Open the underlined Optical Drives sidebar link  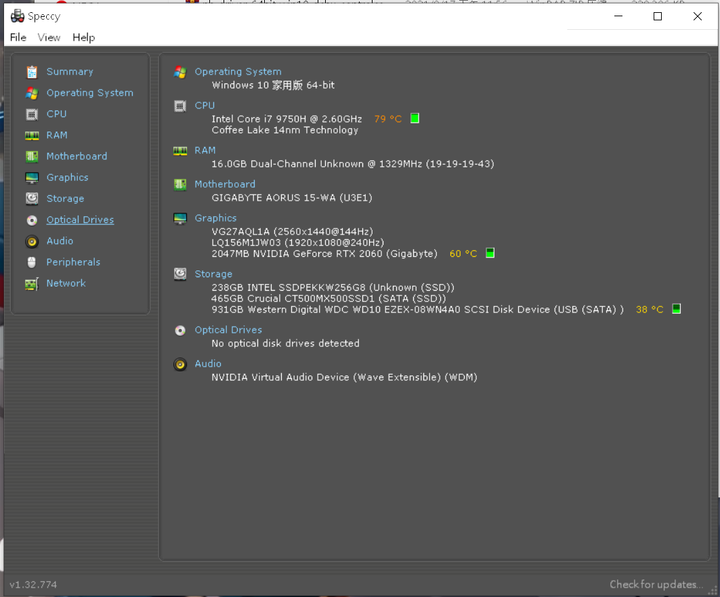point(80,220)
